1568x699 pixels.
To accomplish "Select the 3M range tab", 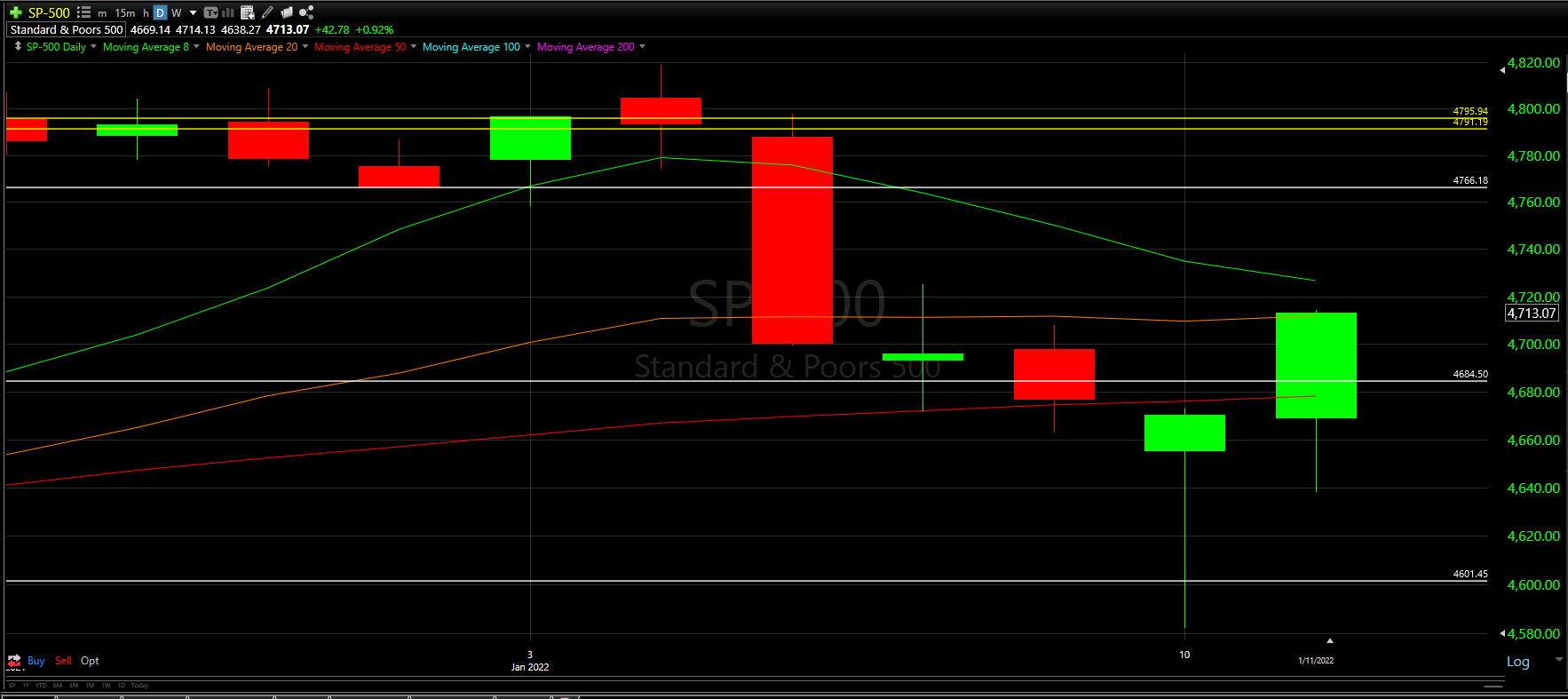I will tap(74, 686).
